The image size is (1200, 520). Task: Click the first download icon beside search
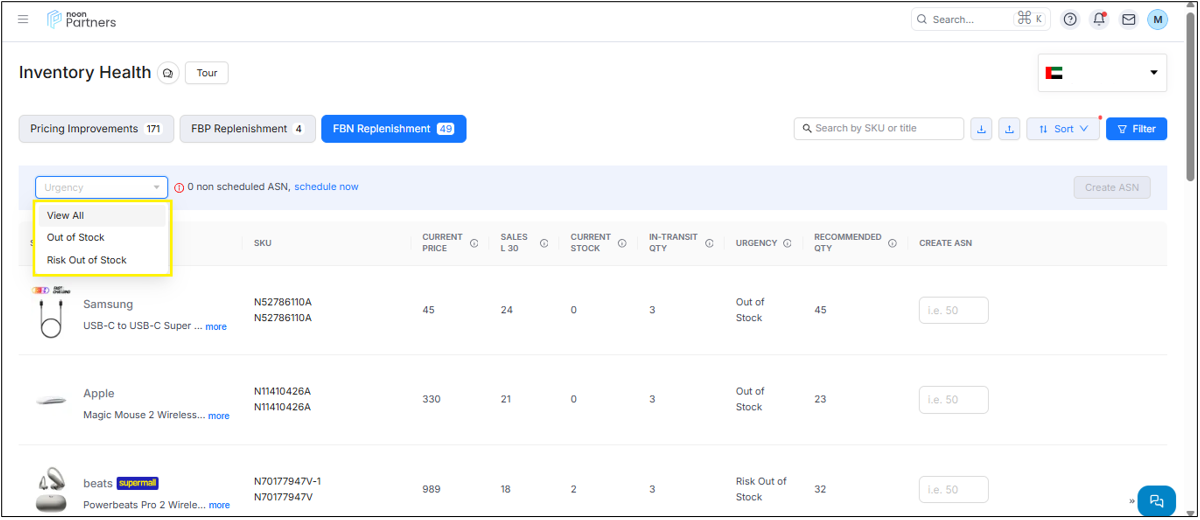tap(981, 129)
